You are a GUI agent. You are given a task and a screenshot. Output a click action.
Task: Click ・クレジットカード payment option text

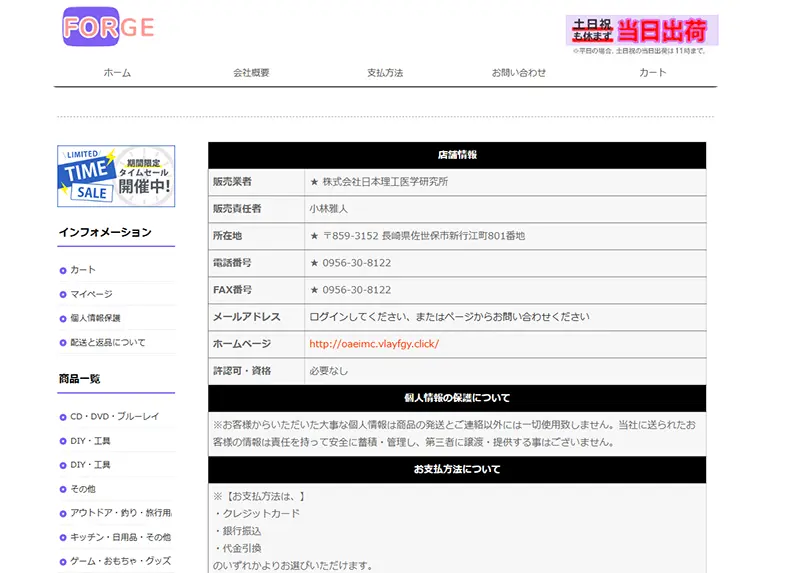pyautogui.click(x=257, y=513)
